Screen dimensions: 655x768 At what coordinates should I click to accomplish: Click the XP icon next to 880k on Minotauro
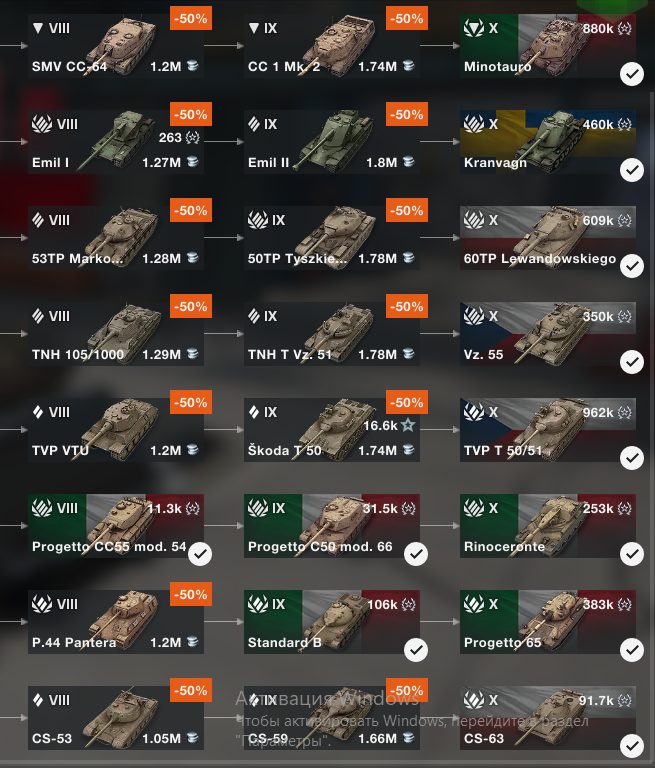pyautogui.click(x=625, y=28)
